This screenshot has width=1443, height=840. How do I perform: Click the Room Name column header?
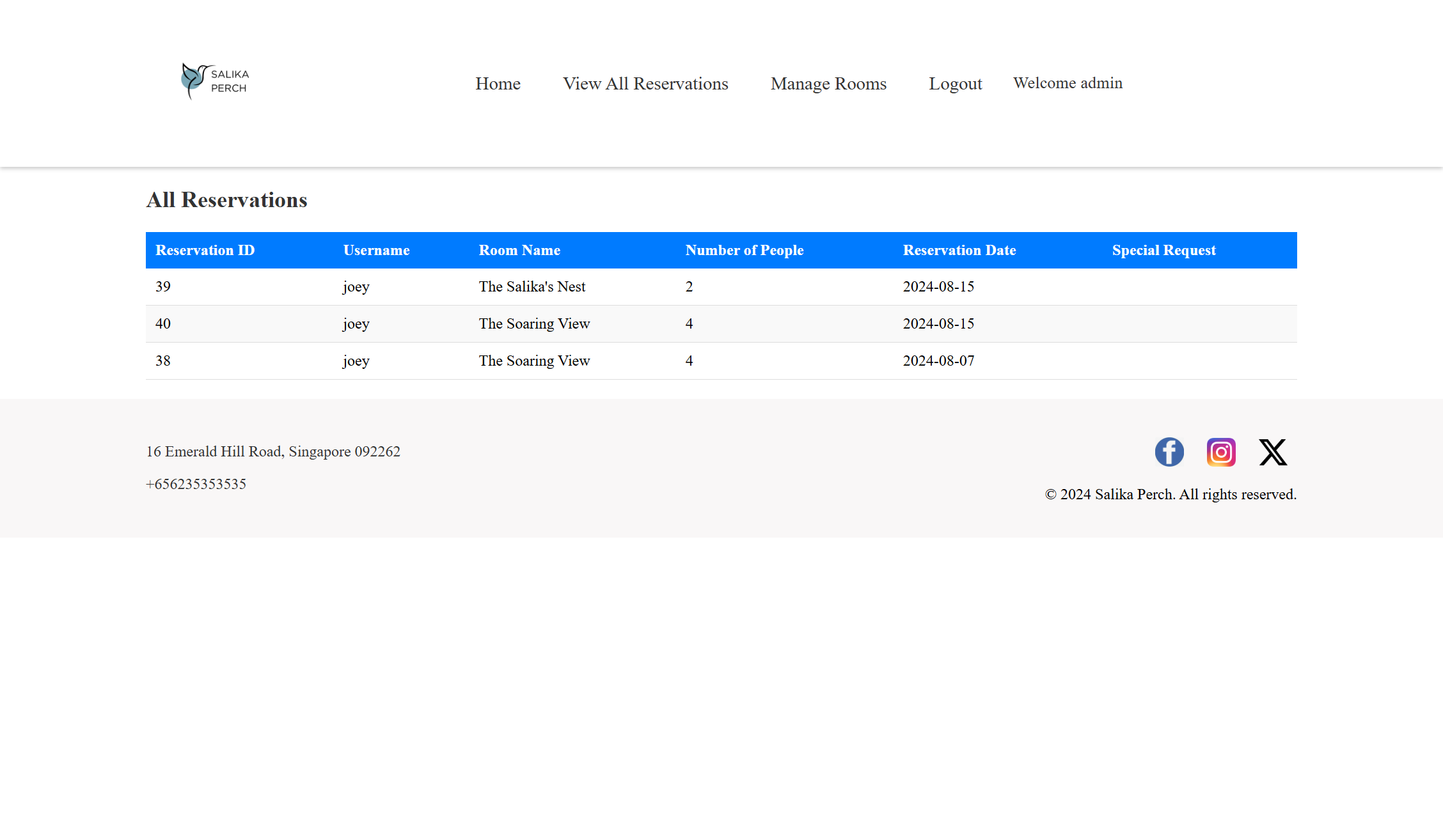click(519, 250)
